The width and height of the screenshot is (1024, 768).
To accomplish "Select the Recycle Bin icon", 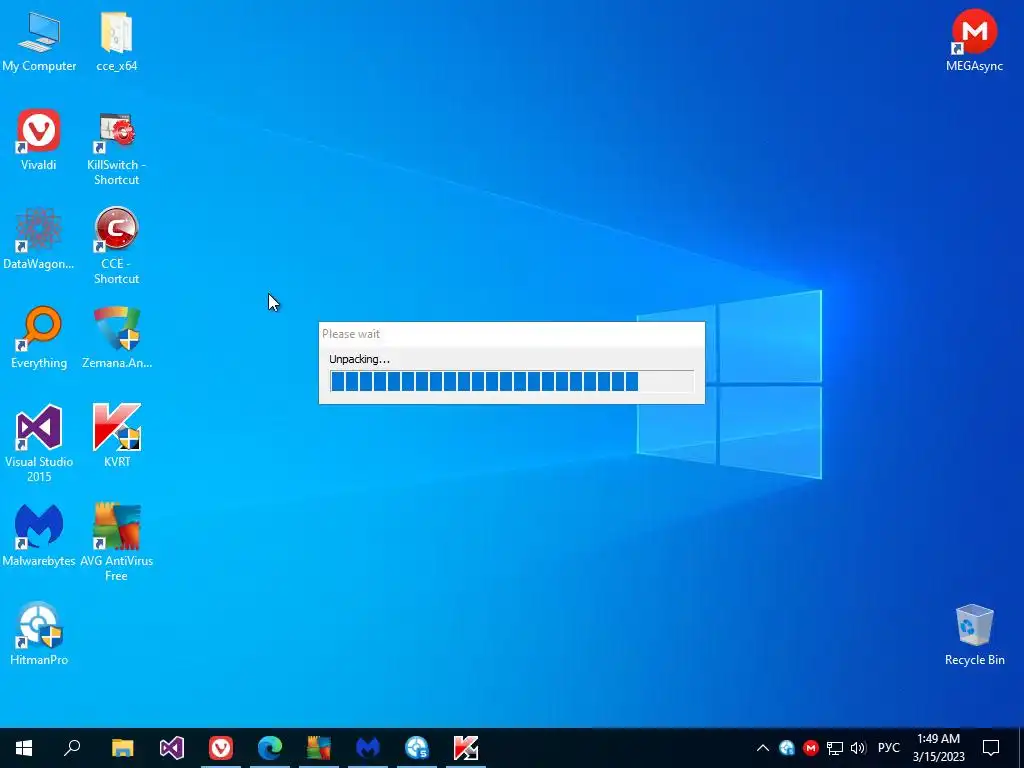I will [x=974, y=635].
